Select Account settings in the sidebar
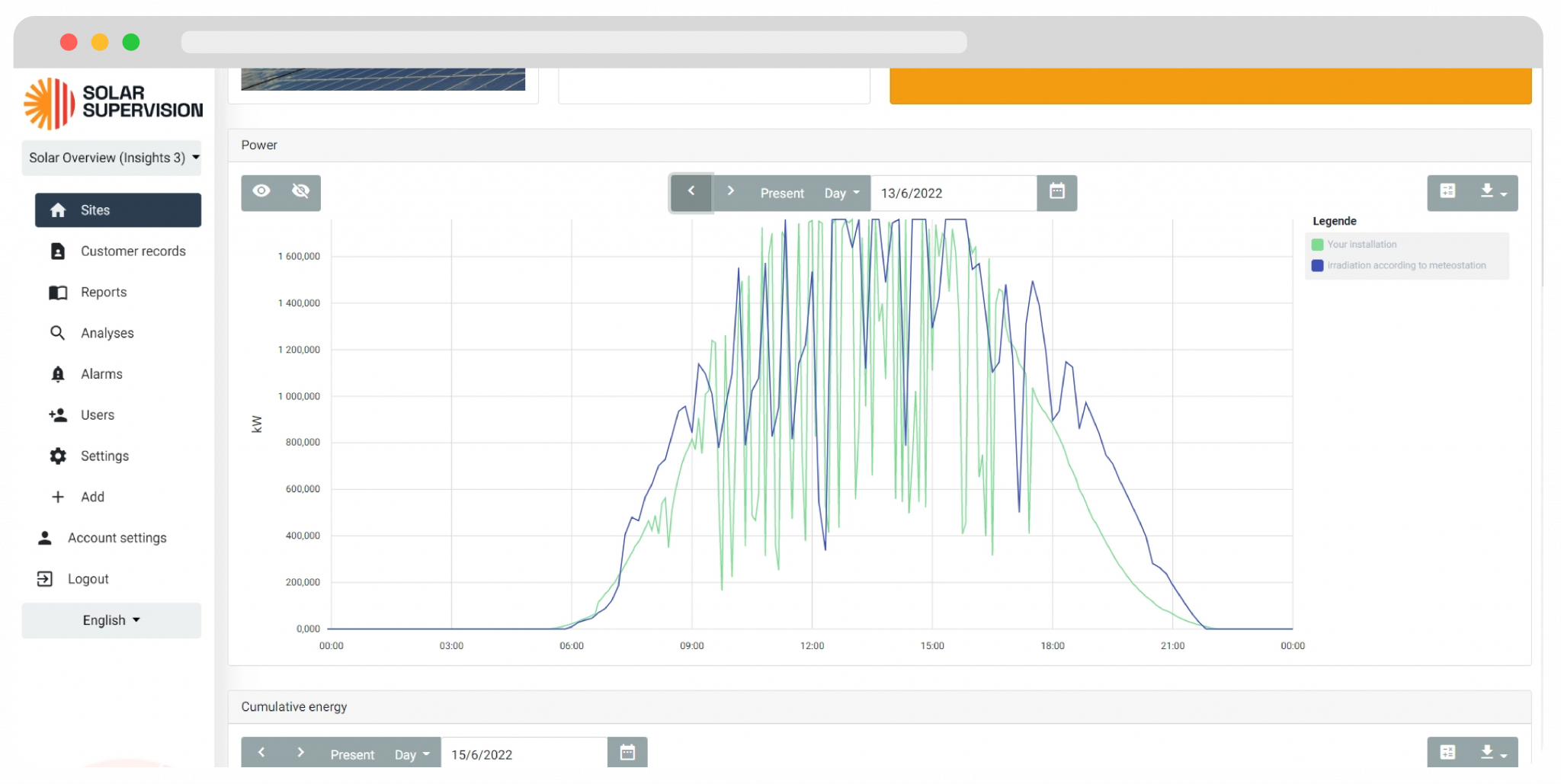1561x784 pixels. coord(117,537)
